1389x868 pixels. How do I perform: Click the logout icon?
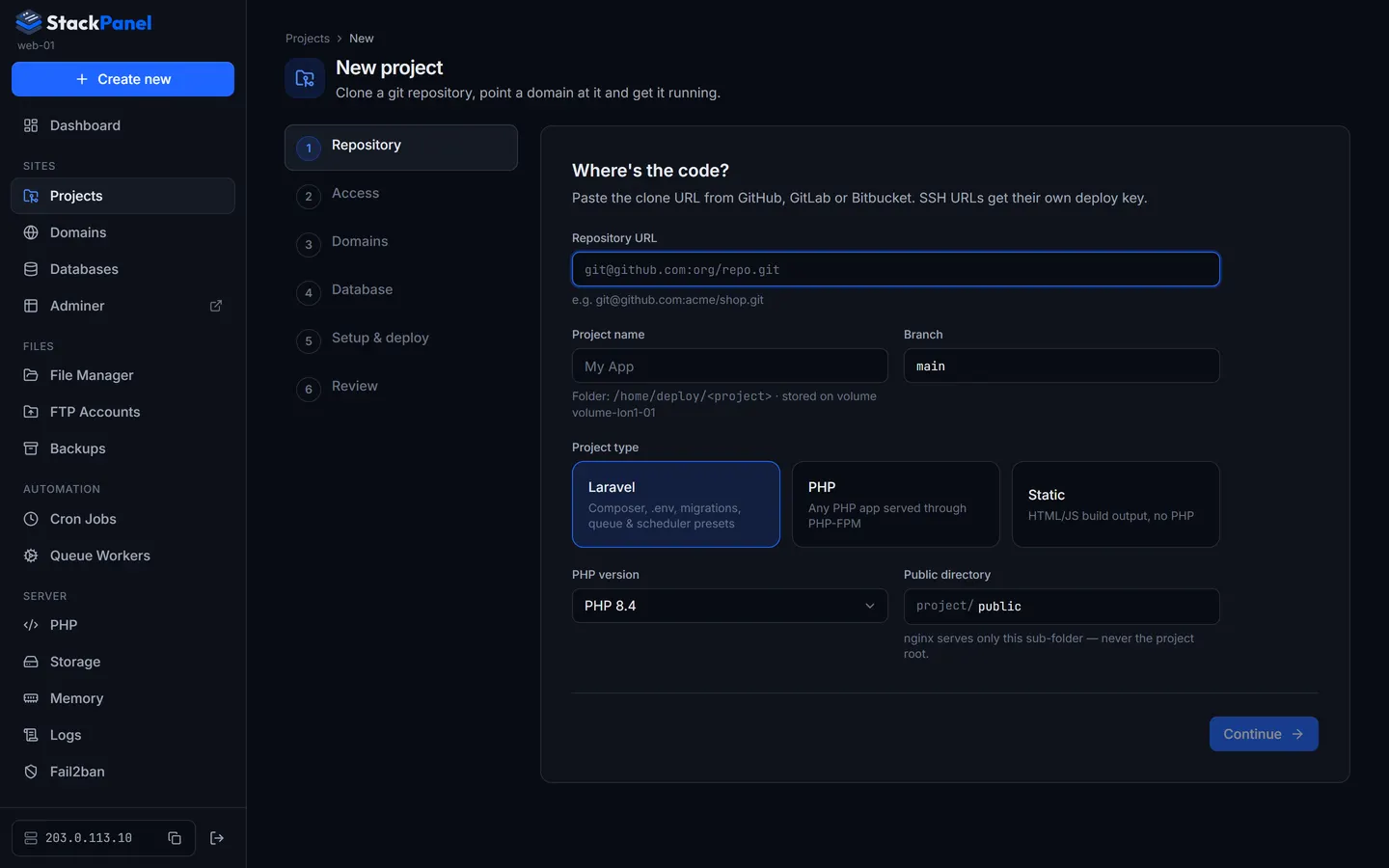[217, 838]
